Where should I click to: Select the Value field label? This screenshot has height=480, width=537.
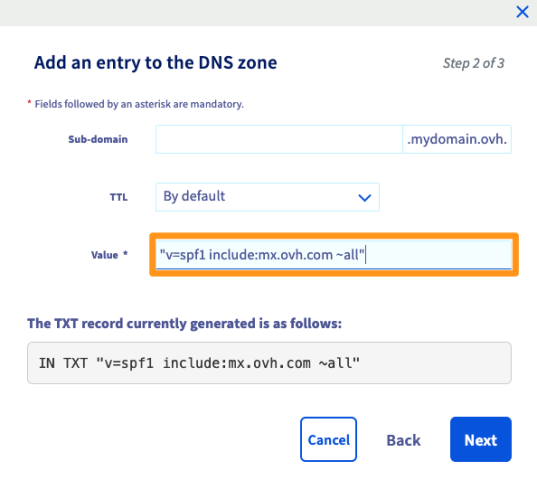[x=104, y=255]
